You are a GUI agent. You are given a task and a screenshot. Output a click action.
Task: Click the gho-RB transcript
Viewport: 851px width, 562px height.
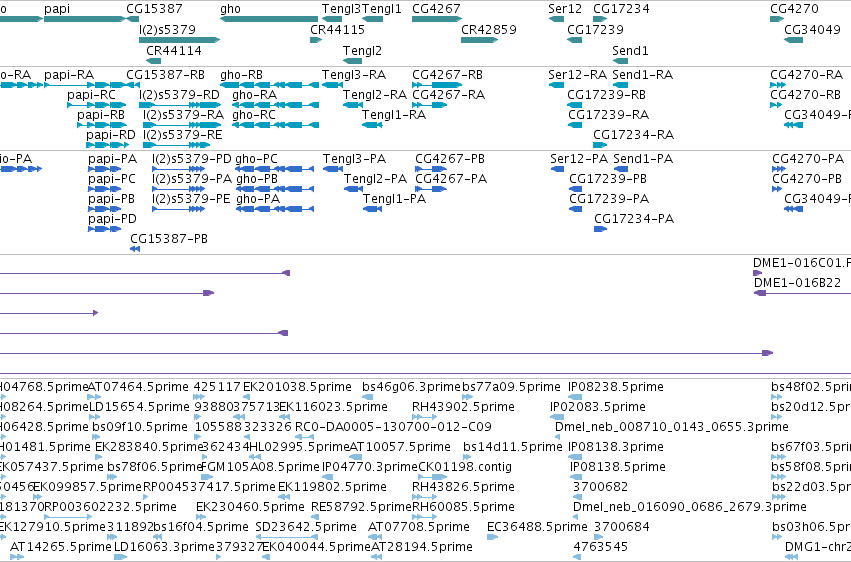click(x=269, y=85)
